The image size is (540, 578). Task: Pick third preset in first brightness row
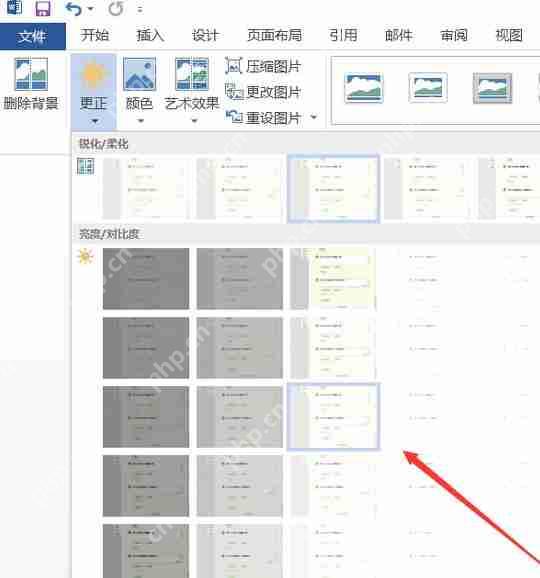pos(333,279)
